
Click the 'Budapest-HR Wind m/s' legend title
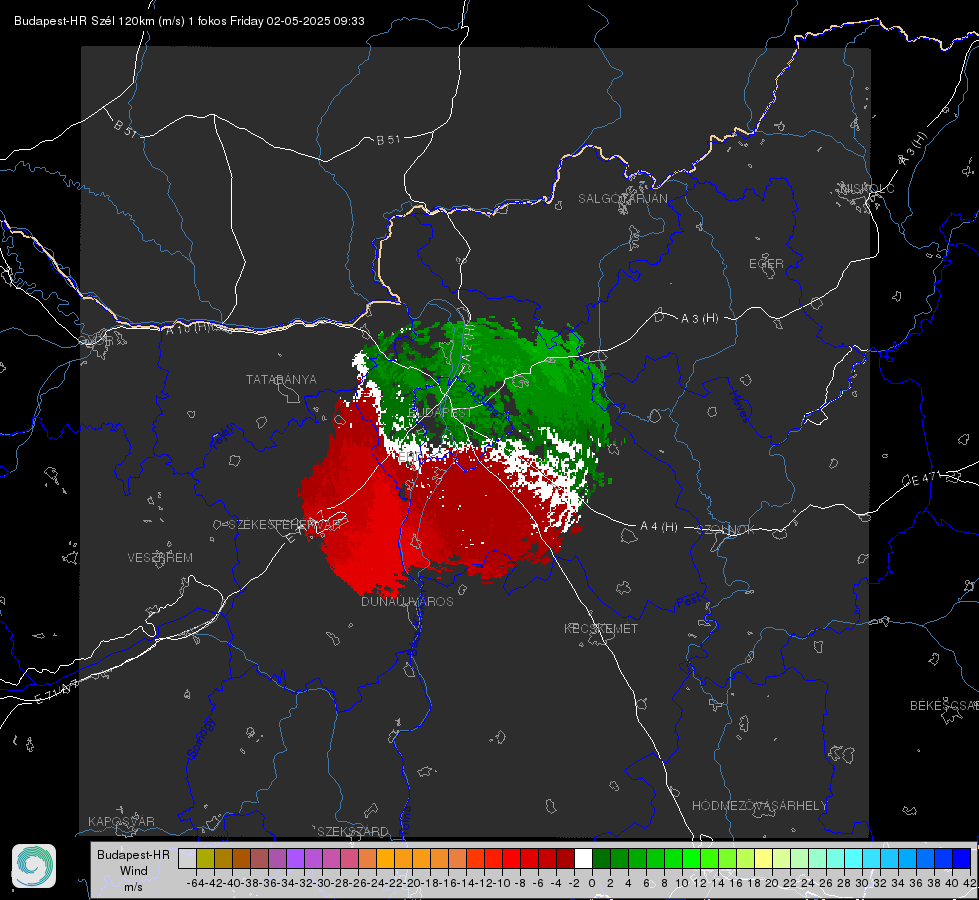coord(134,871)
